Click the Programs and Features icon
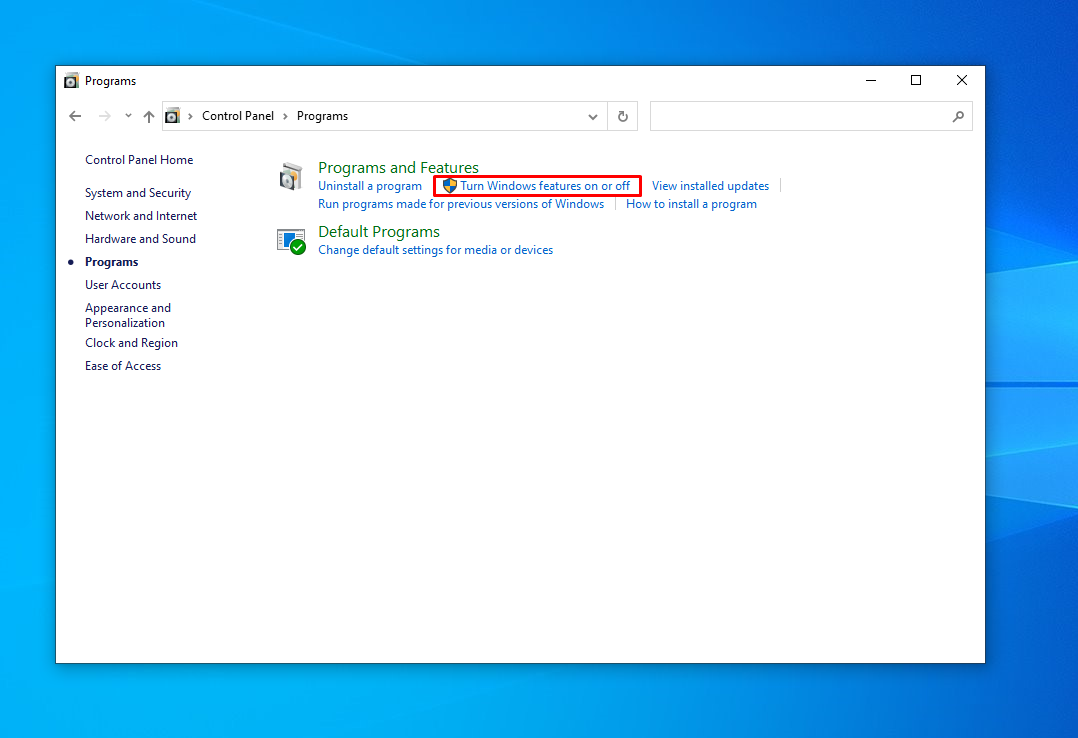This screenshot has height=738, width=1078. click(x=291, y=177)
